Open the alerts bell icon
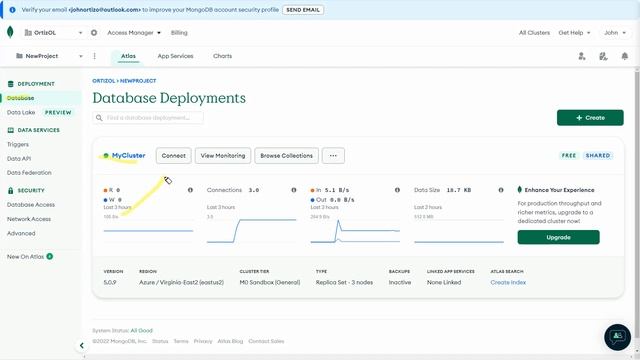640x360 pixels. coord(624,56)
